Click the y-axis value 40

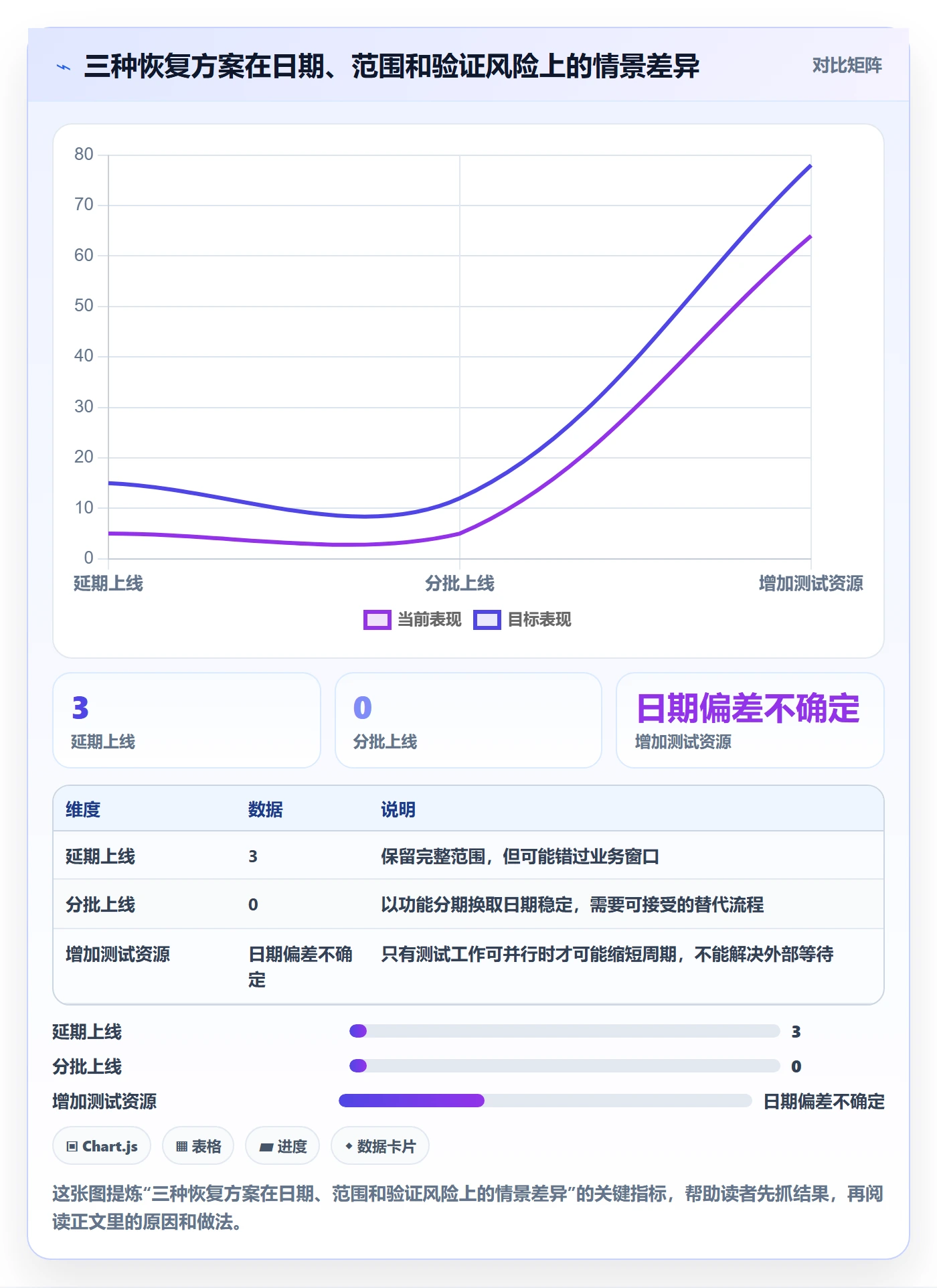[x=84, y=356]
